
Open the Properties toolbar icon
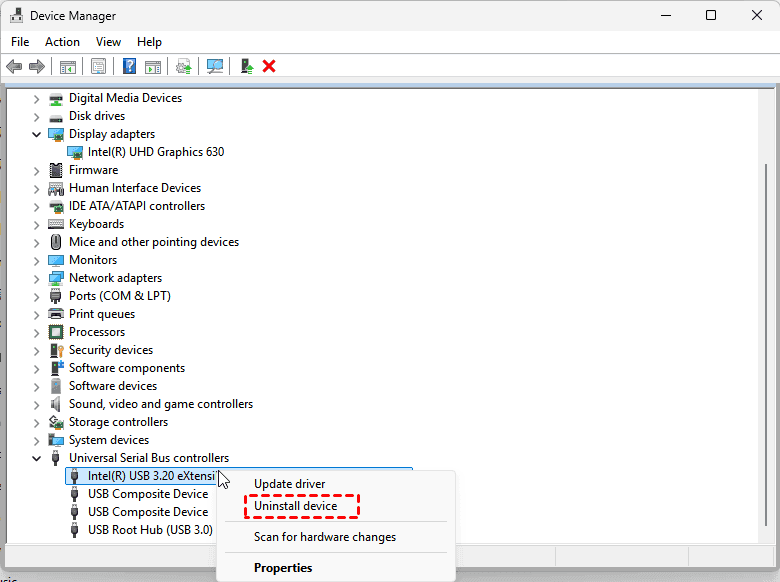click(x=99, y=66)
